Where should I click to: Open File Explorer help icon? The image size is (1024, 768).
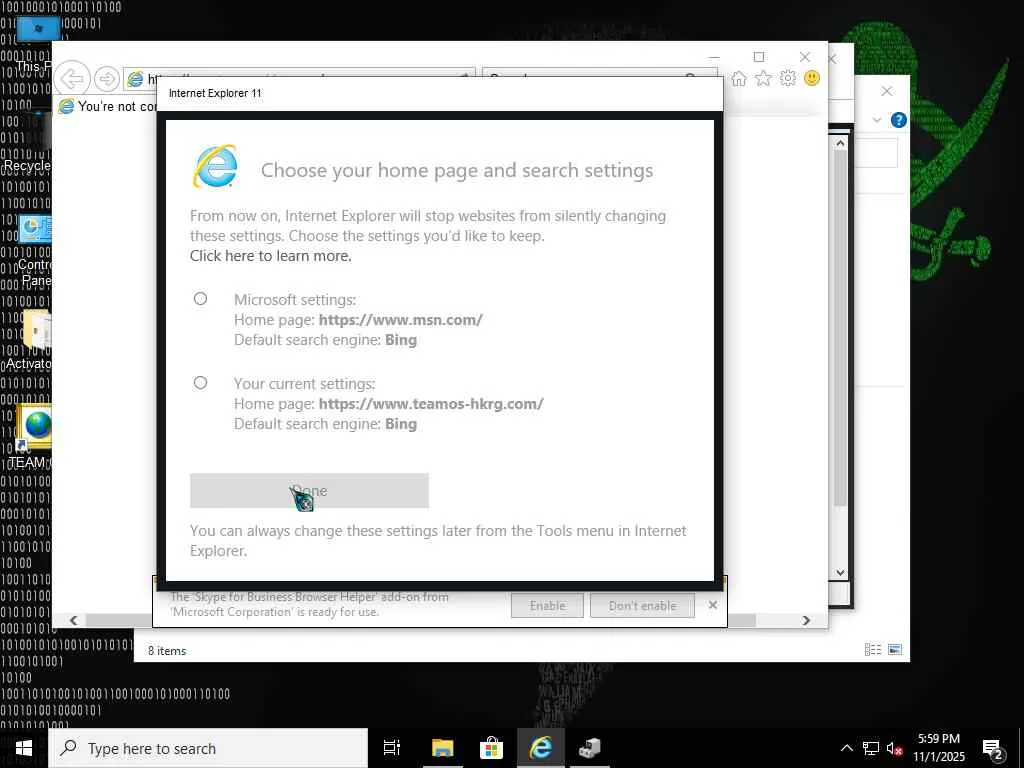point(899,120)
